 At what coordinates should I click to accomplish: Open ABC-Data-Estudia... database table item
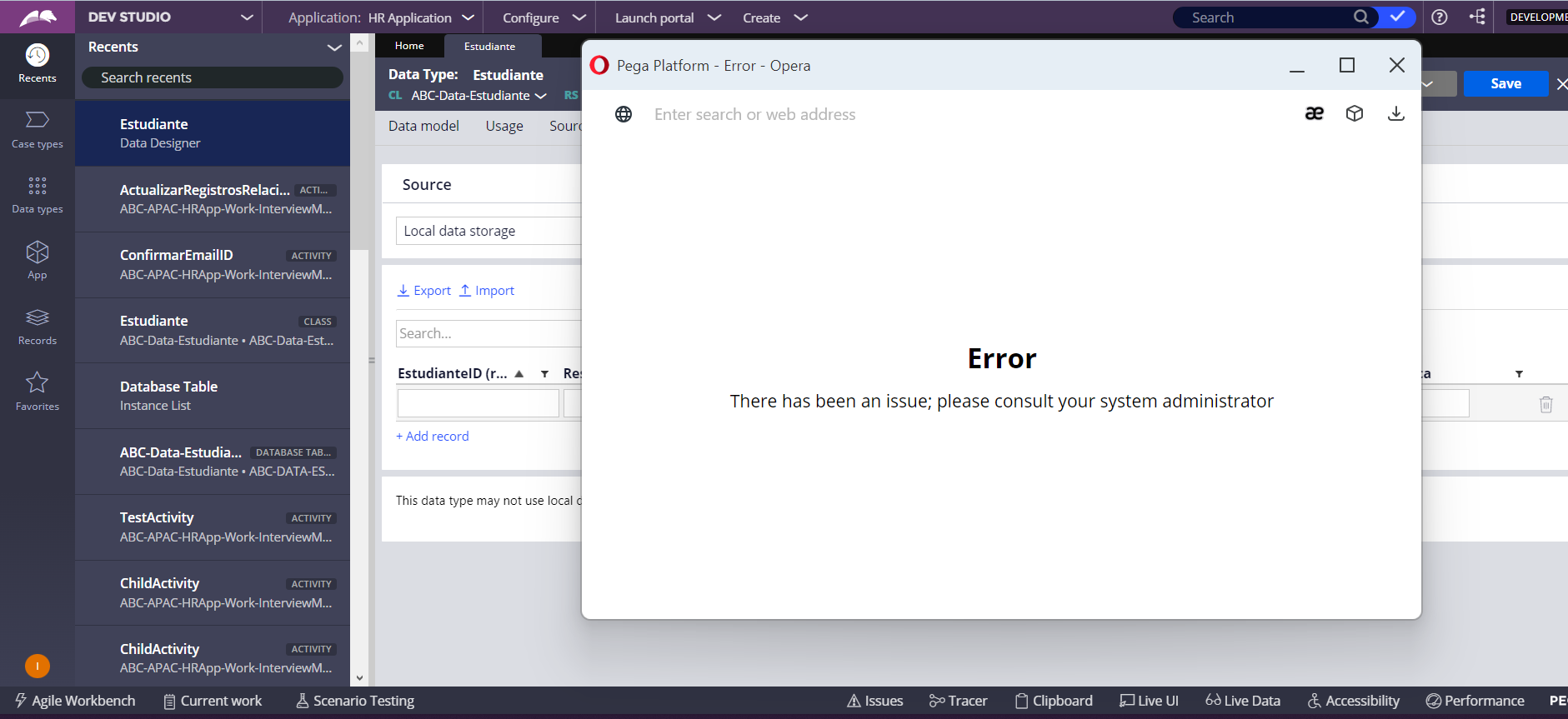pyautogui.click(x=213, y=462)
